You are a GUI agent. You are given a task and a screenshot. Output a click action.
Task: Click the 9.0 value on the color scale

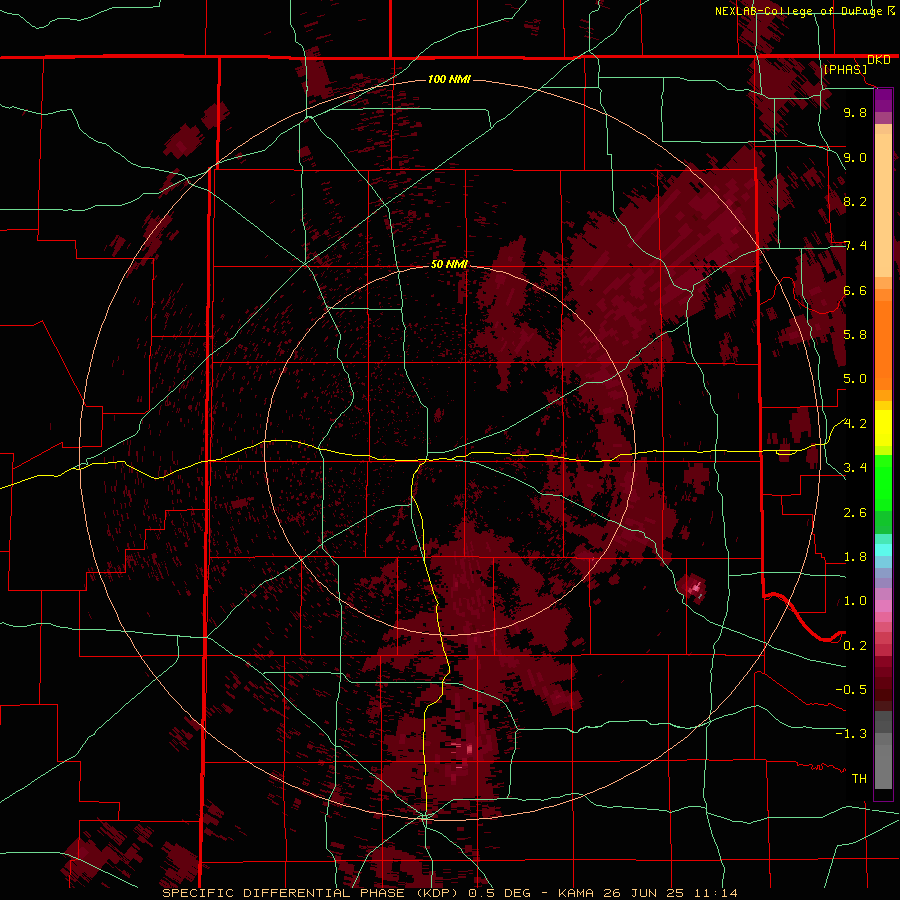pyautogui.click(x=855, y=157)
